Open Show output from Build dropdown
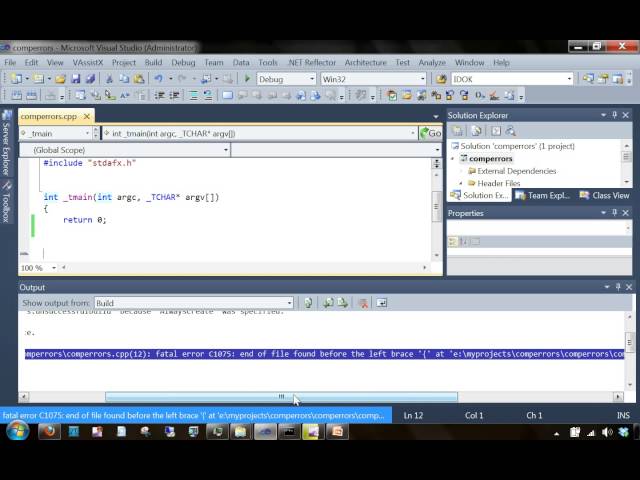The image size is (640, 480). [289, 303]
